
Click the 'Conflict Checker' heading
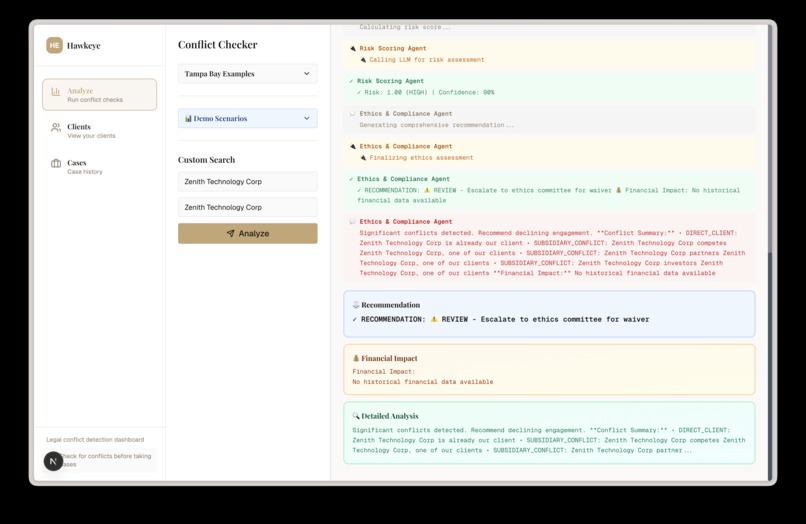(x=217, y=45)
